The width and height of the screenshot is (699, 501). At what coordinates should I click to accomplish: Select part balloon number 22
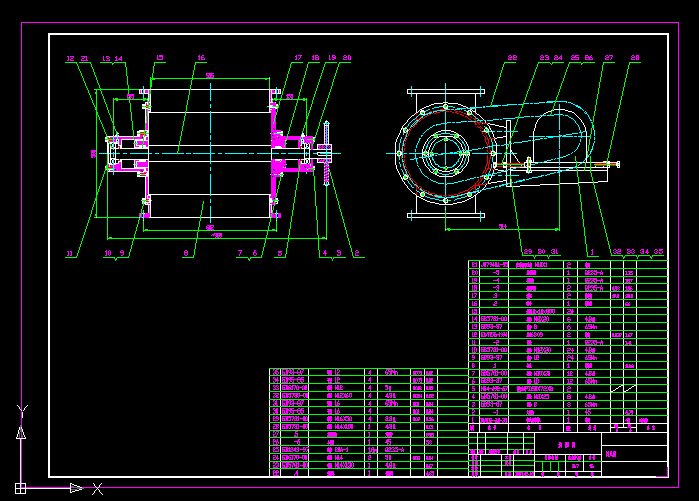pyautogui.click(x=512, y=58)
